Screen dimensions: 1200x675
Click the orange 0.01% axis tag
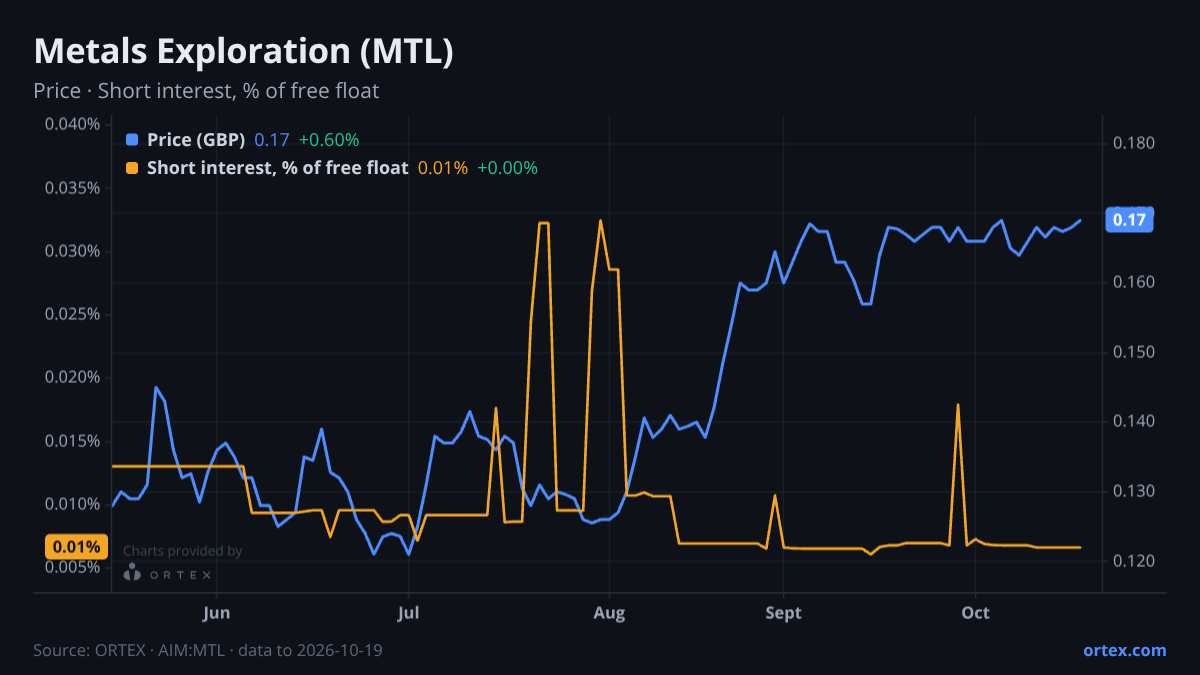tap(76, 547)
